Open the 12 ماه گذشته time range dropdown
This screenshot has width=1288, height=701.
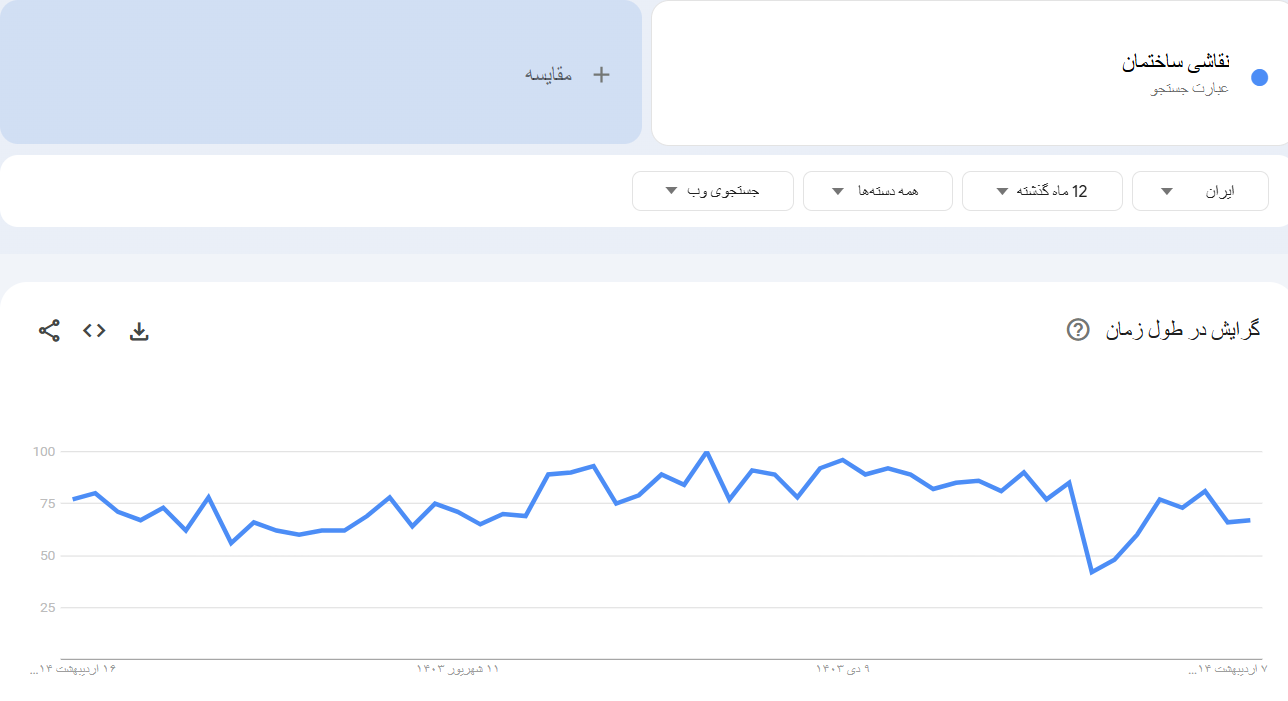tap(1042, 190)
